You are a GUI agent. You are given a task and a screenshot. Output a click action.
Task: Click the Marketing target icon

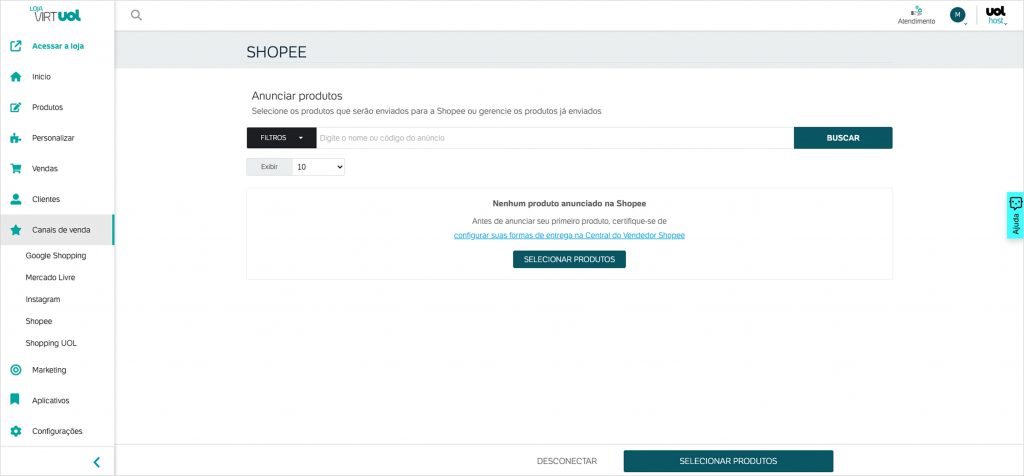(16, 370)
